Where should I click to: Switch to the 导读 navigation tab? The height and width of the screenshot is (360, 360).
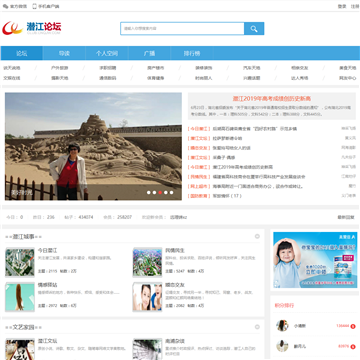64,53
